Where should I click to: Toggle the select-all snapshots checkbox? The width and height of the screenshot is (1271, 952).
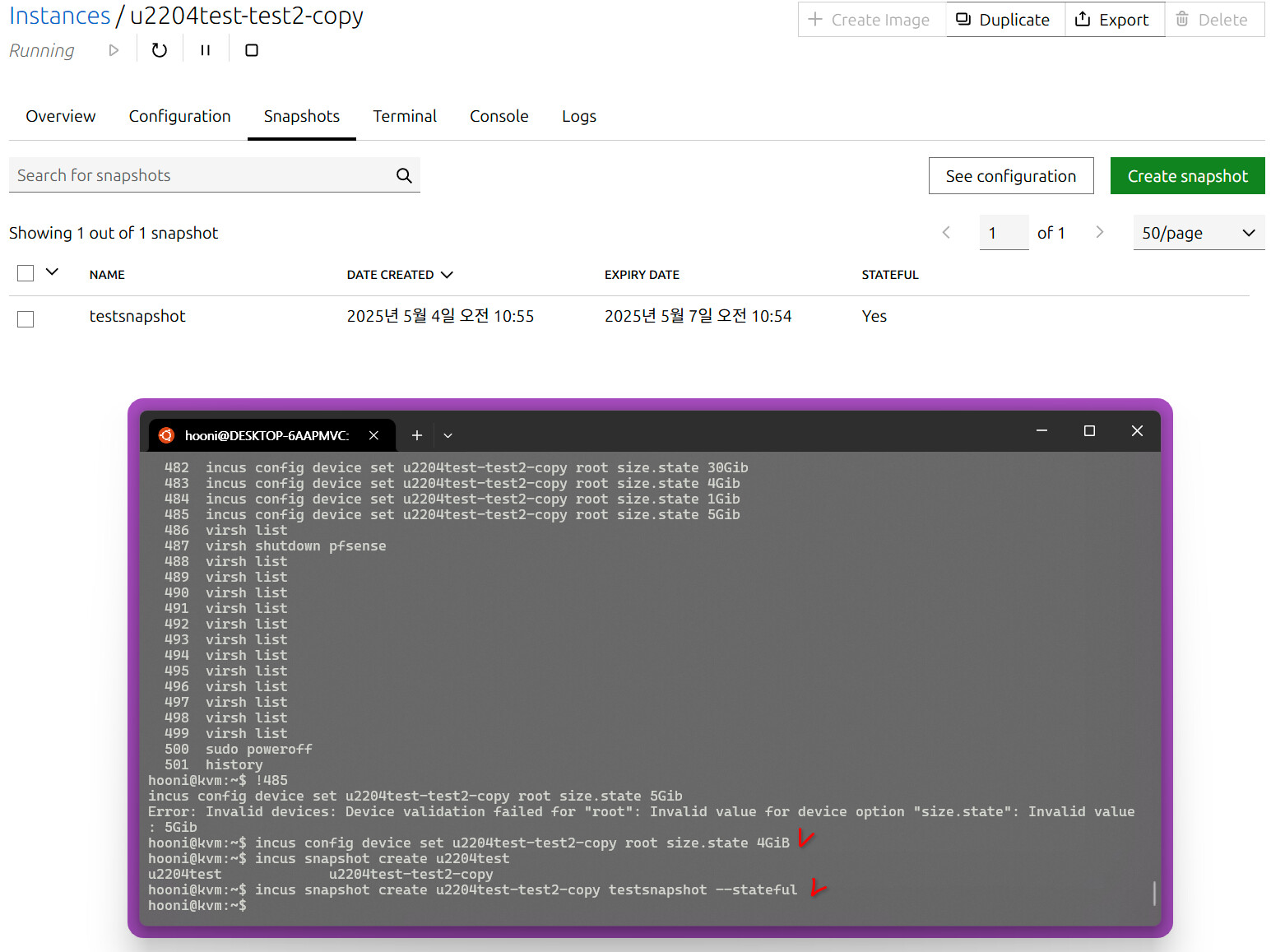(26, 273)
